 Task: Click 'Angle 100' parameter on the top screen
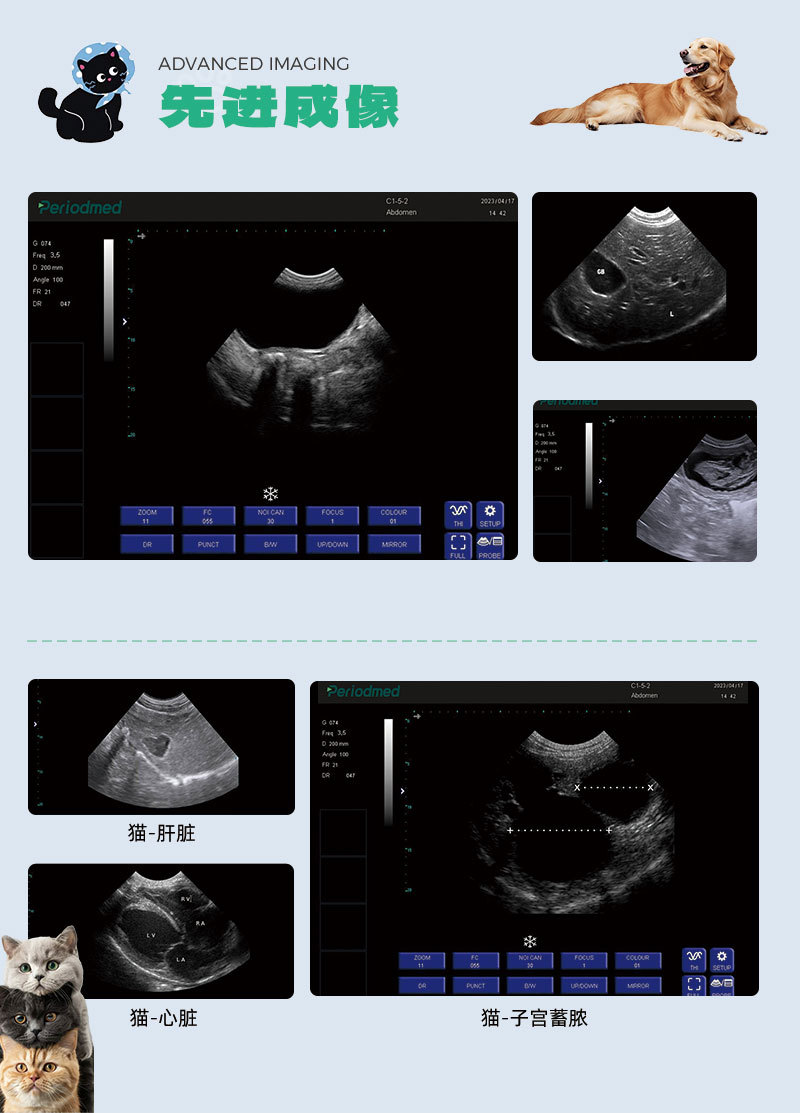pyautogui.click(x=48, y=280)
